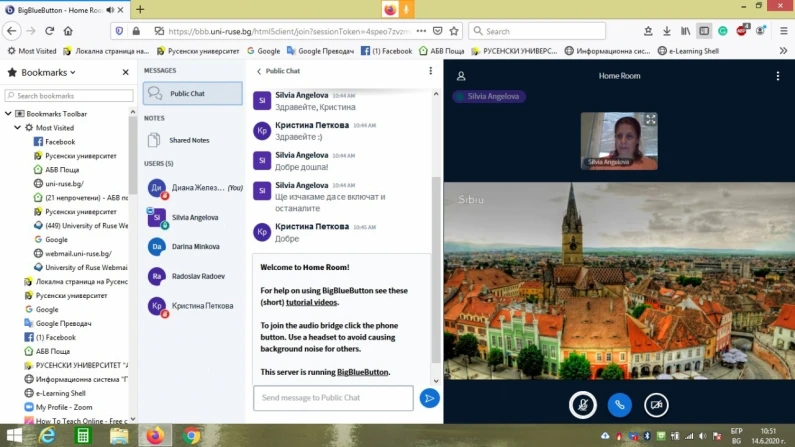The image size is (795, 447).
Task: Share webcam button
Action: coord(656,405)
